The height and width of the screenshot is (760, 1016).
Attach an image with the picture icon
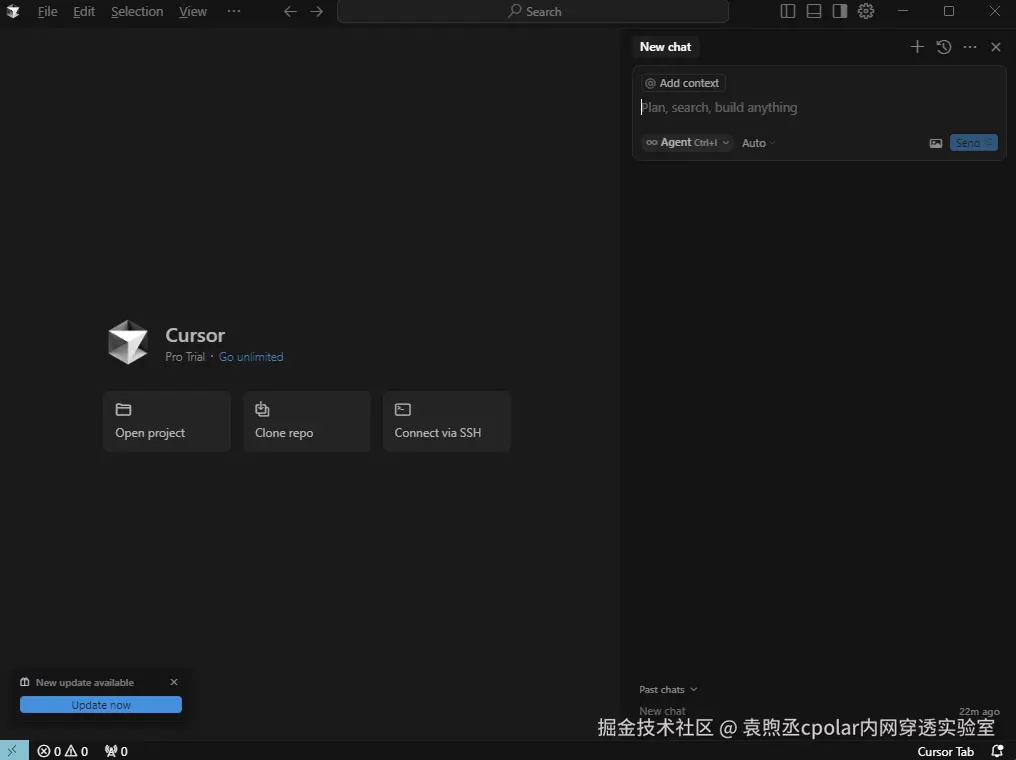click(936, 143)
